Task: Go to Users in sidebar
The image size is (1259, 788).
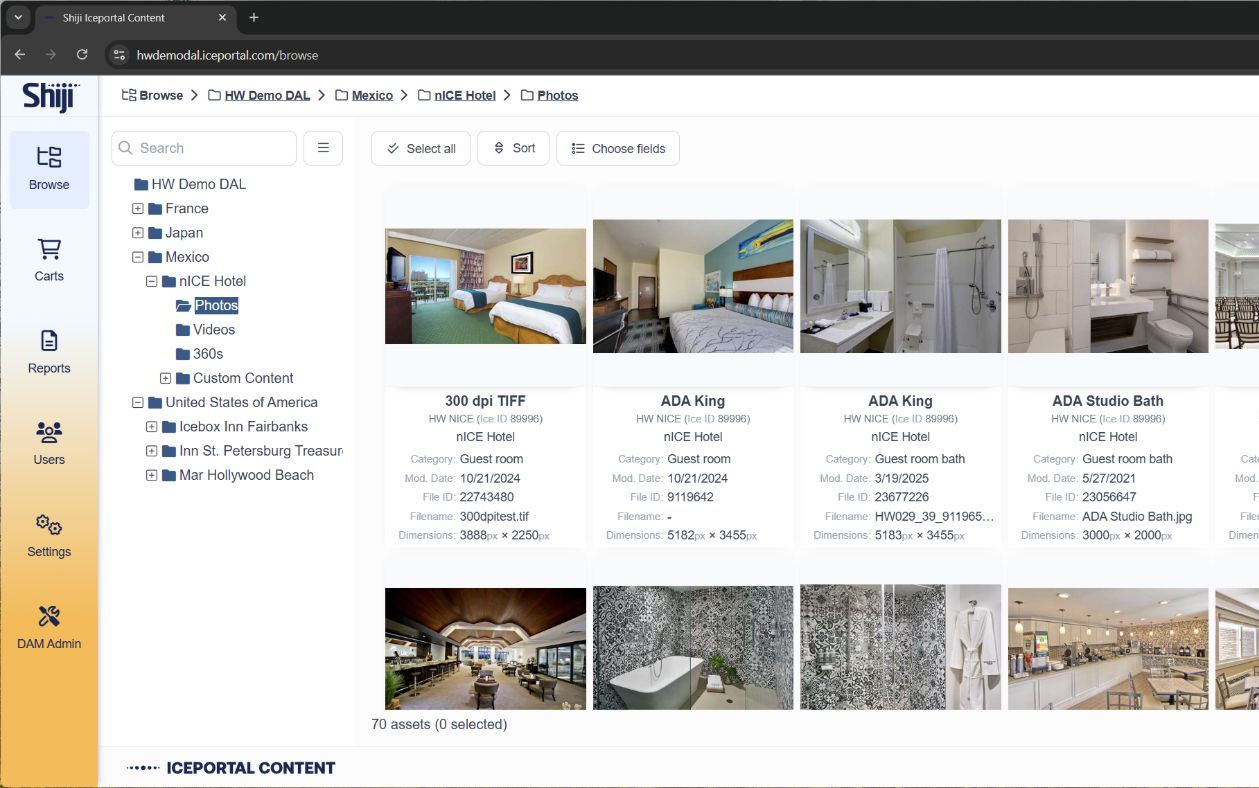Action: 49,433
